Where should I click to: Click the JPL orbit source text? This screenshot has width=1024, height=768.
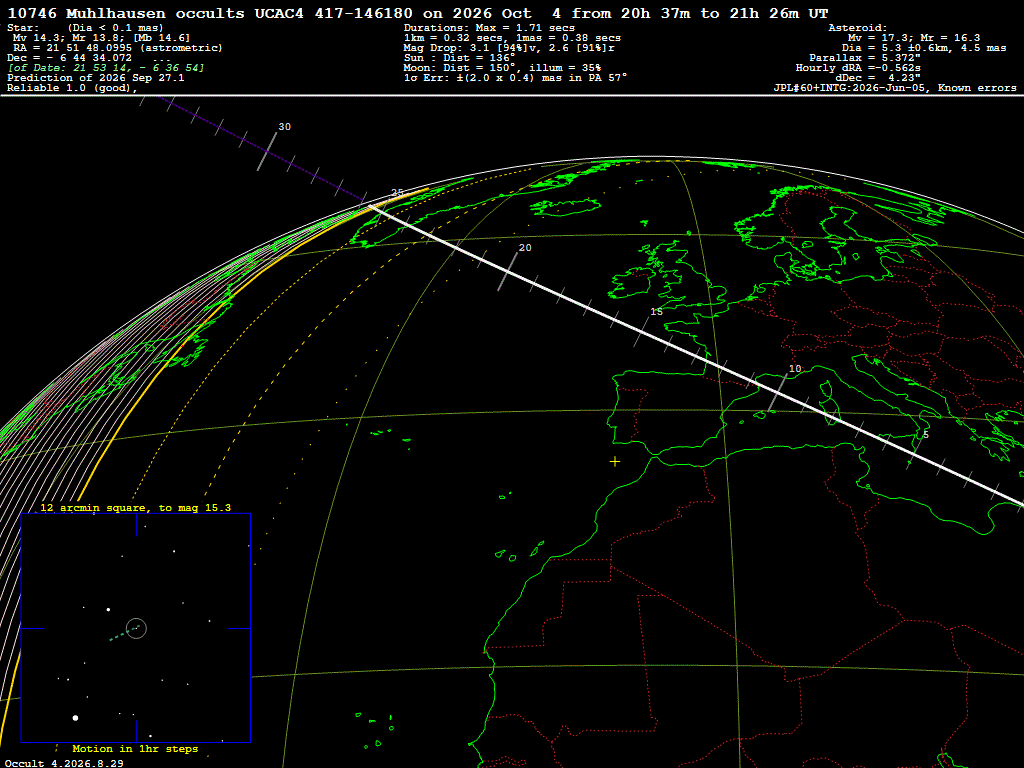pyautogui.click(x=895, y=88)
